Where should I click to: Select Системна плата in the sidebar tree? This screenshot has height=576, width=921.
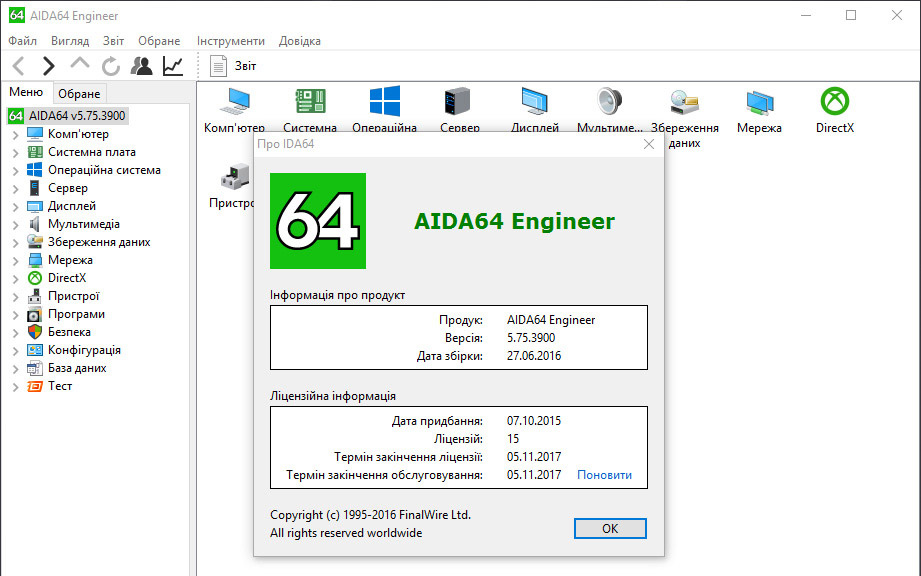tap(92, 152)
